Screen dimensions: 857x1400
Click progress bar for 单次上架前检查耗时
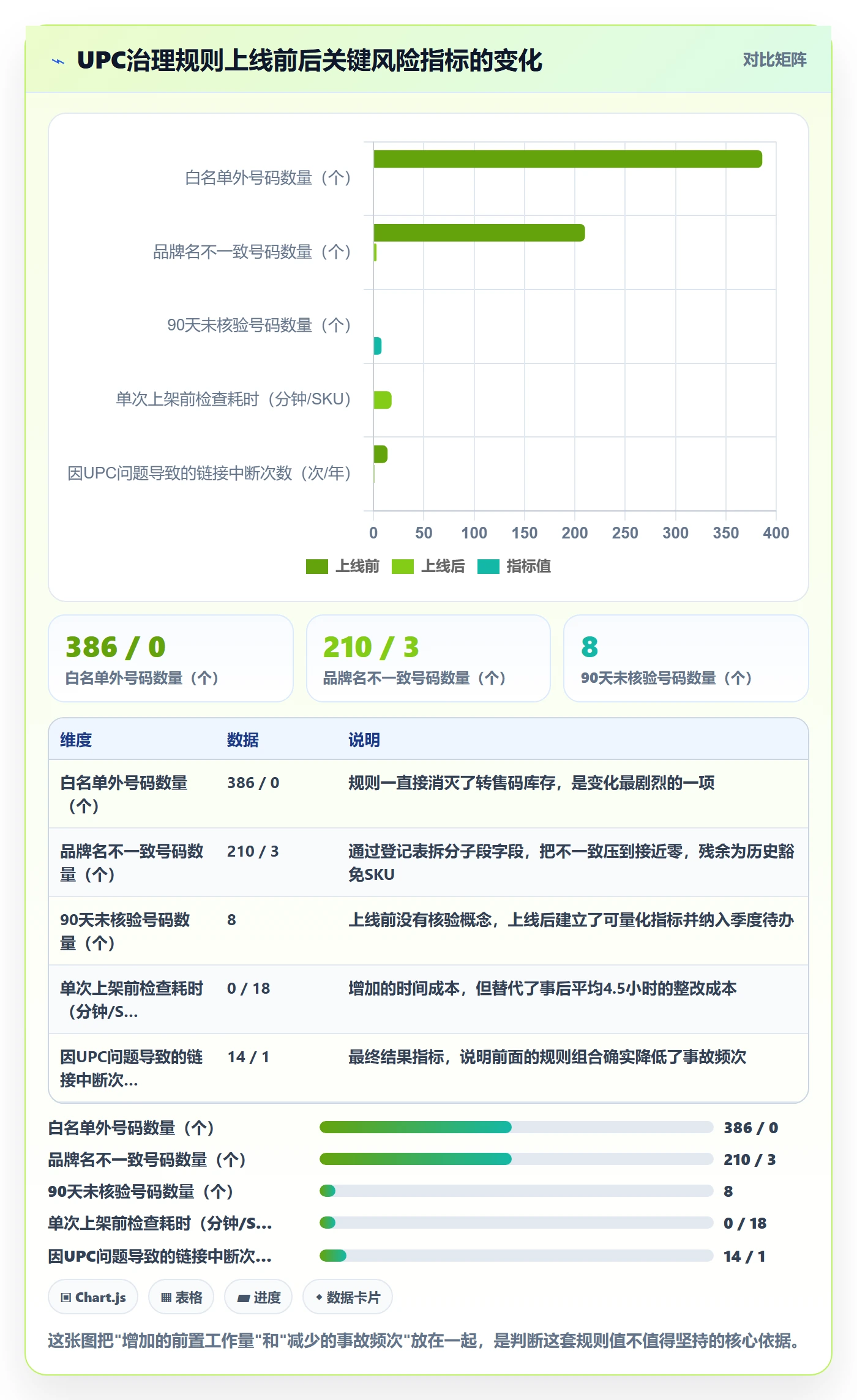tap(517, 1223)
